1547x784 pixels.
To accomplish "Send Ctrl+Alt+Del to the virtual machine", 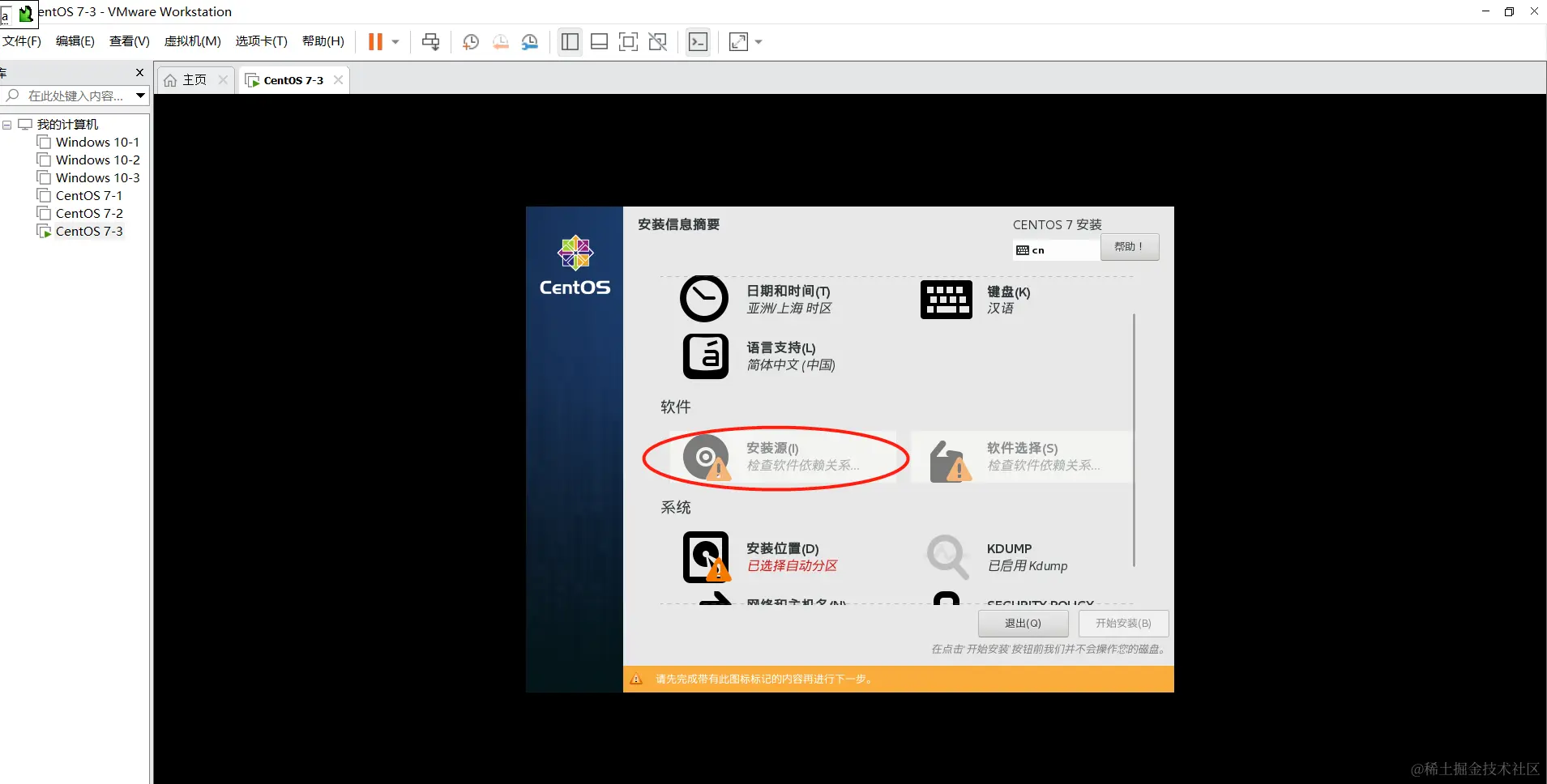I will (431, 42).
